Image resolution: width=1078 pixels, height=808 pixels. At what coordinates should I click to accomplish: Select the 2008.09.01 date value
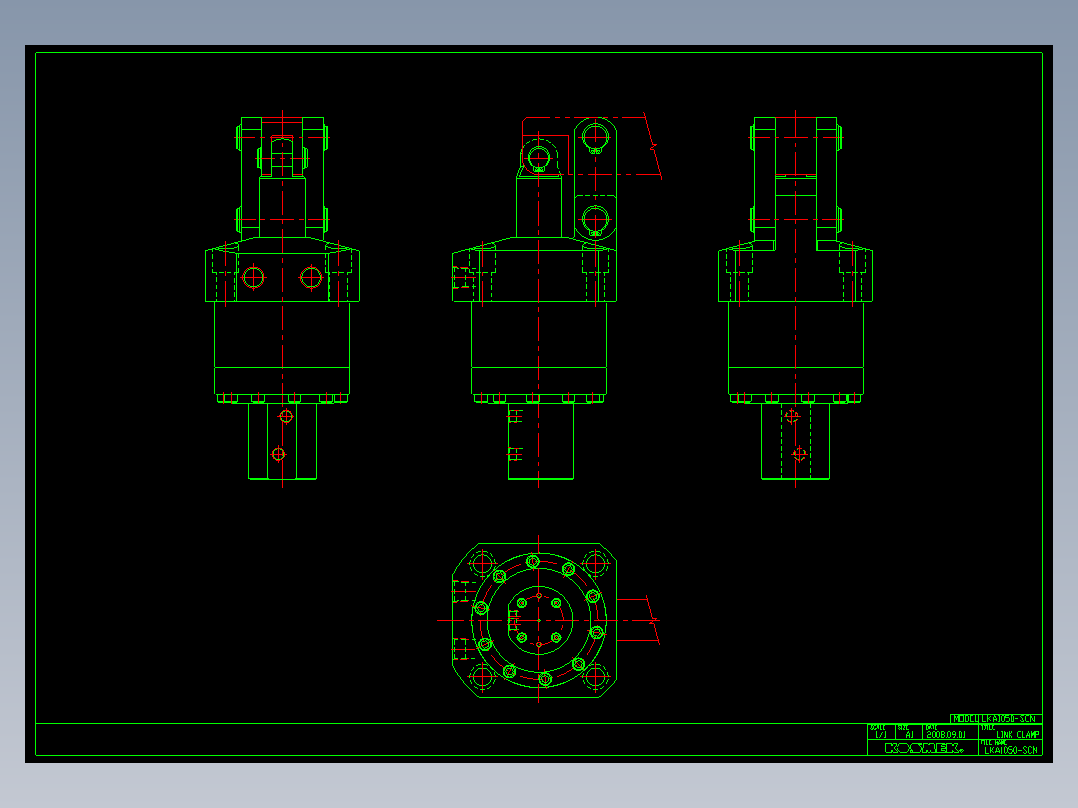tap(946, 734)
